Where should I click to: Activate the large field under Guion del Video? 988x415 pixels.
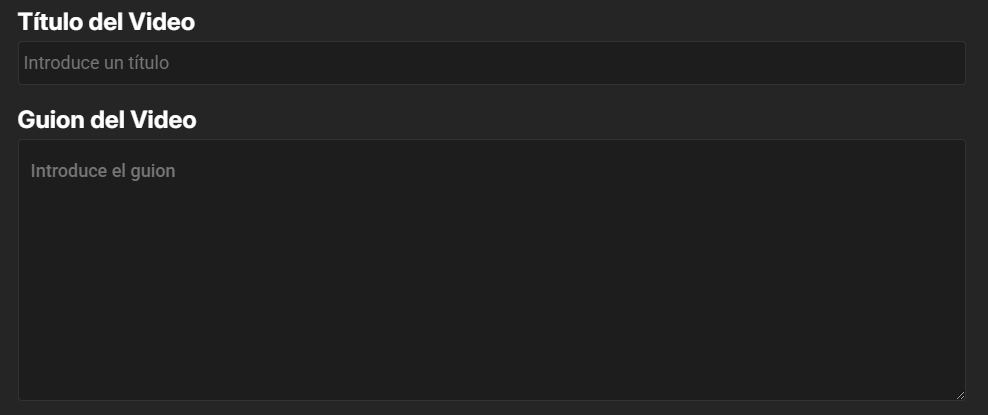pyautogui.click(x=491, y=270)
